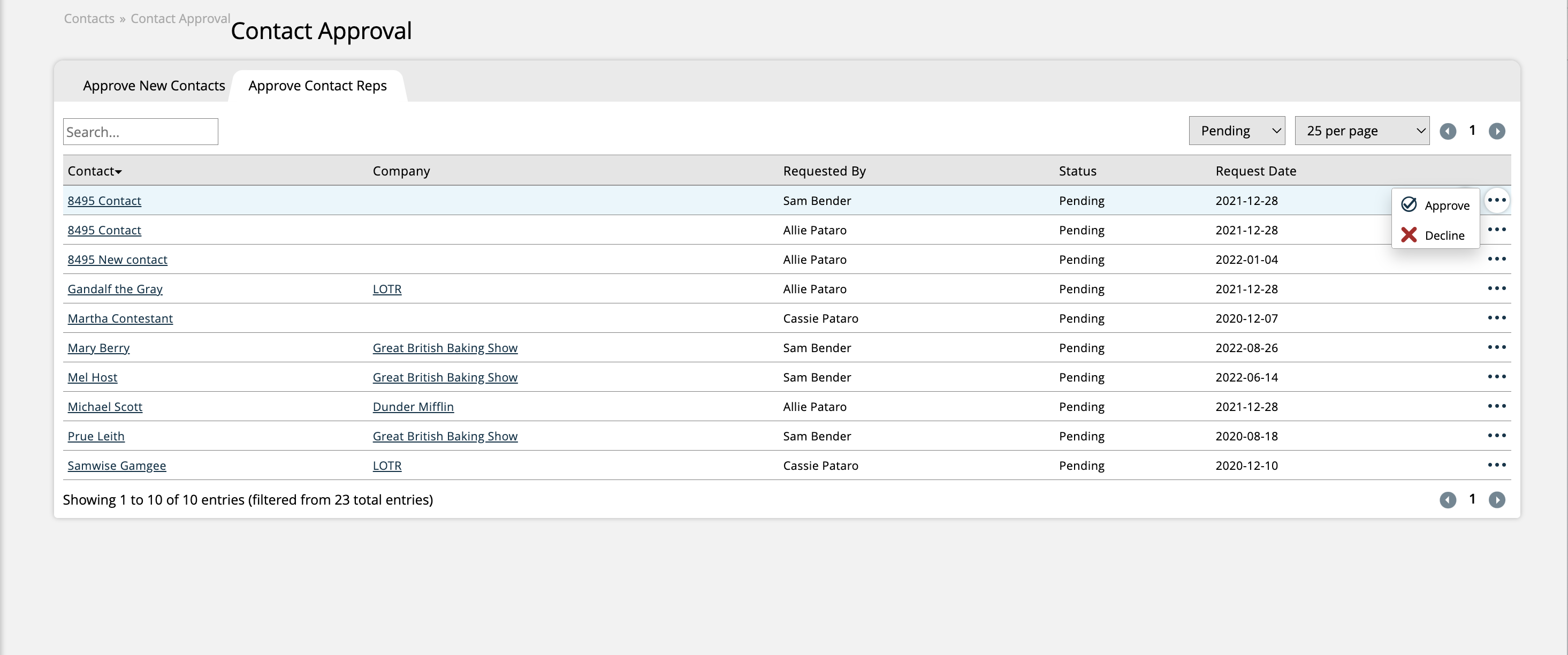The width and height of the screenshot is (1568, 655).
Task: Click the three-dot menu icon for Mel Host
Action: point(1497,377)
